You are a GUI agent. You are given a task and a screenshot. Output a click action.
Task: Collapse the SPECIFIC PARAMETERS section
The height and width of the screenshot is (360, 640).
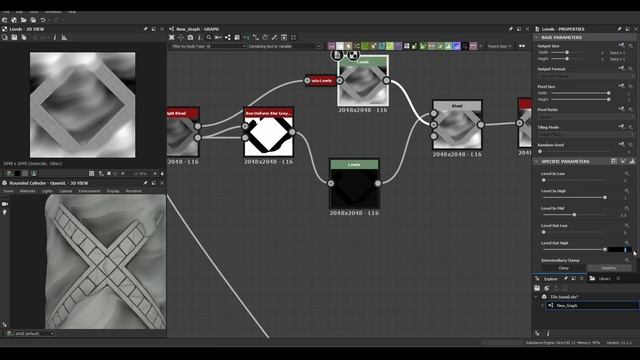tap(537, 162)
